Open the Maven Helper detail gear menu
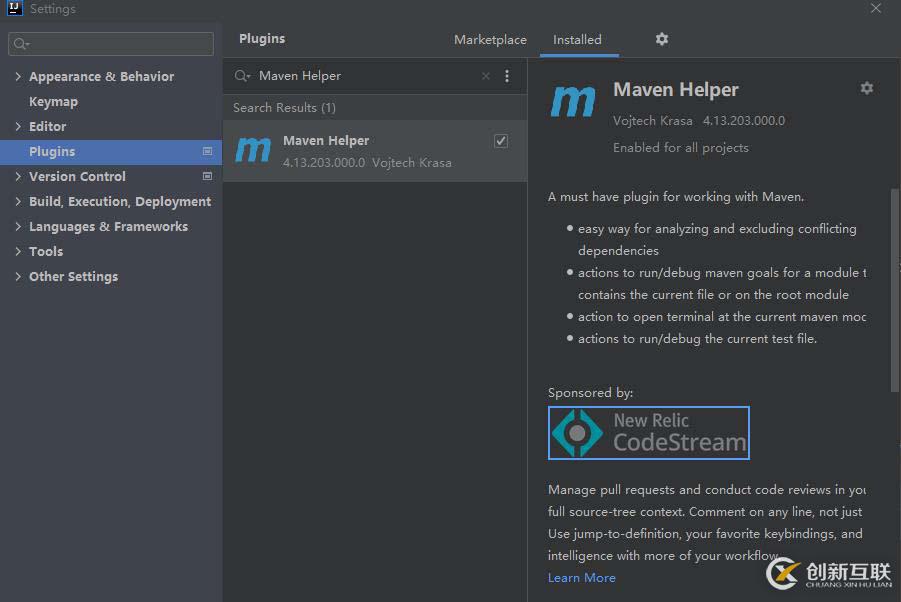The width and height of the screenshot is (901, 602). click(x=867, y=88)
